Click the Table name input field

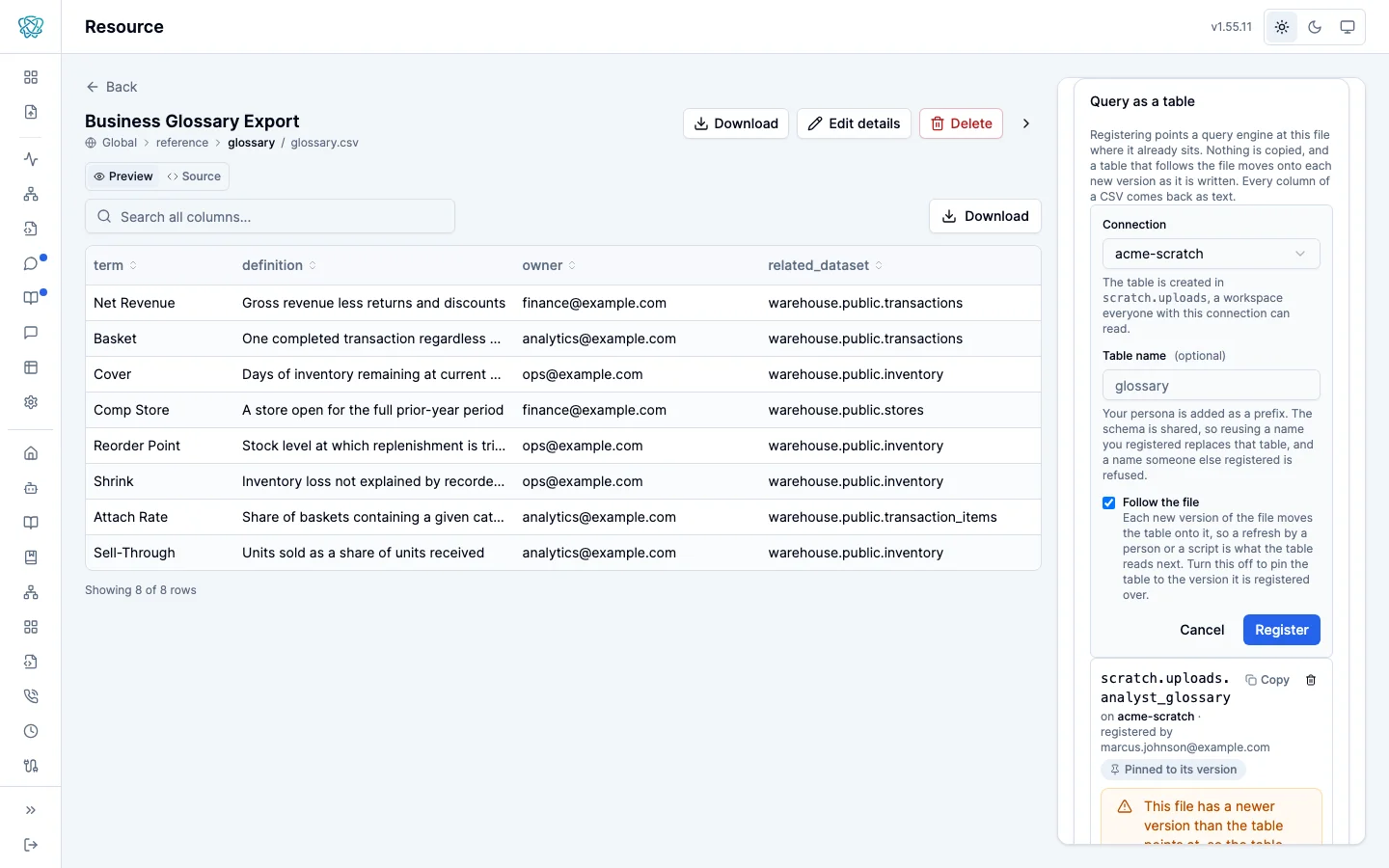[x=1212, y=386]
